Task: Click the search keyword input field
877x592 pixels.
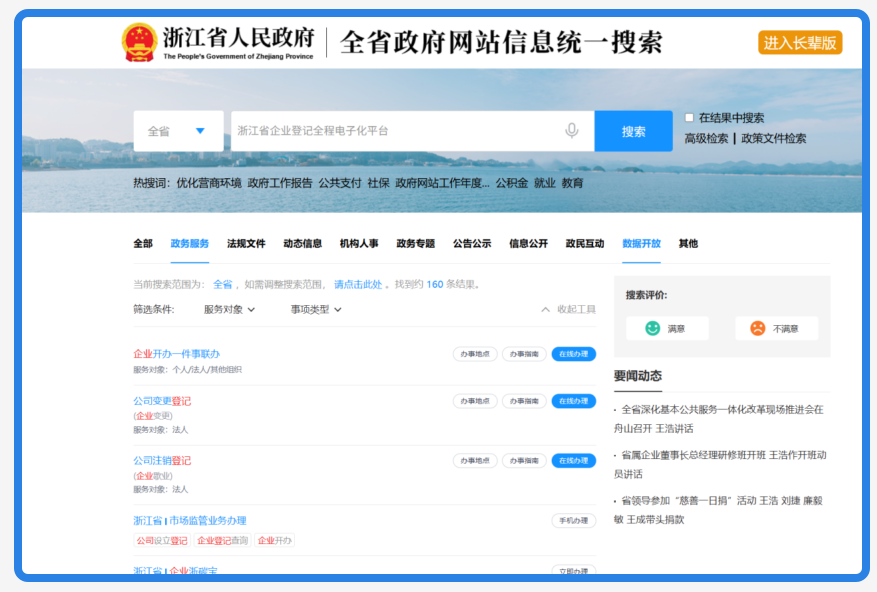Action: (x=397, y=131)
